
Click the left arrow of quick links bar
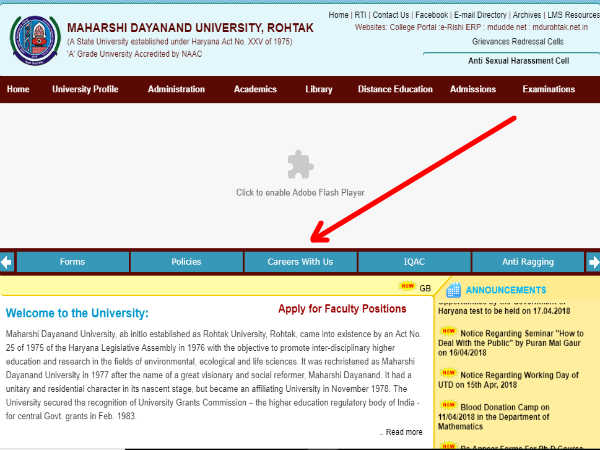pyautogui.click(x=7, y=262)
